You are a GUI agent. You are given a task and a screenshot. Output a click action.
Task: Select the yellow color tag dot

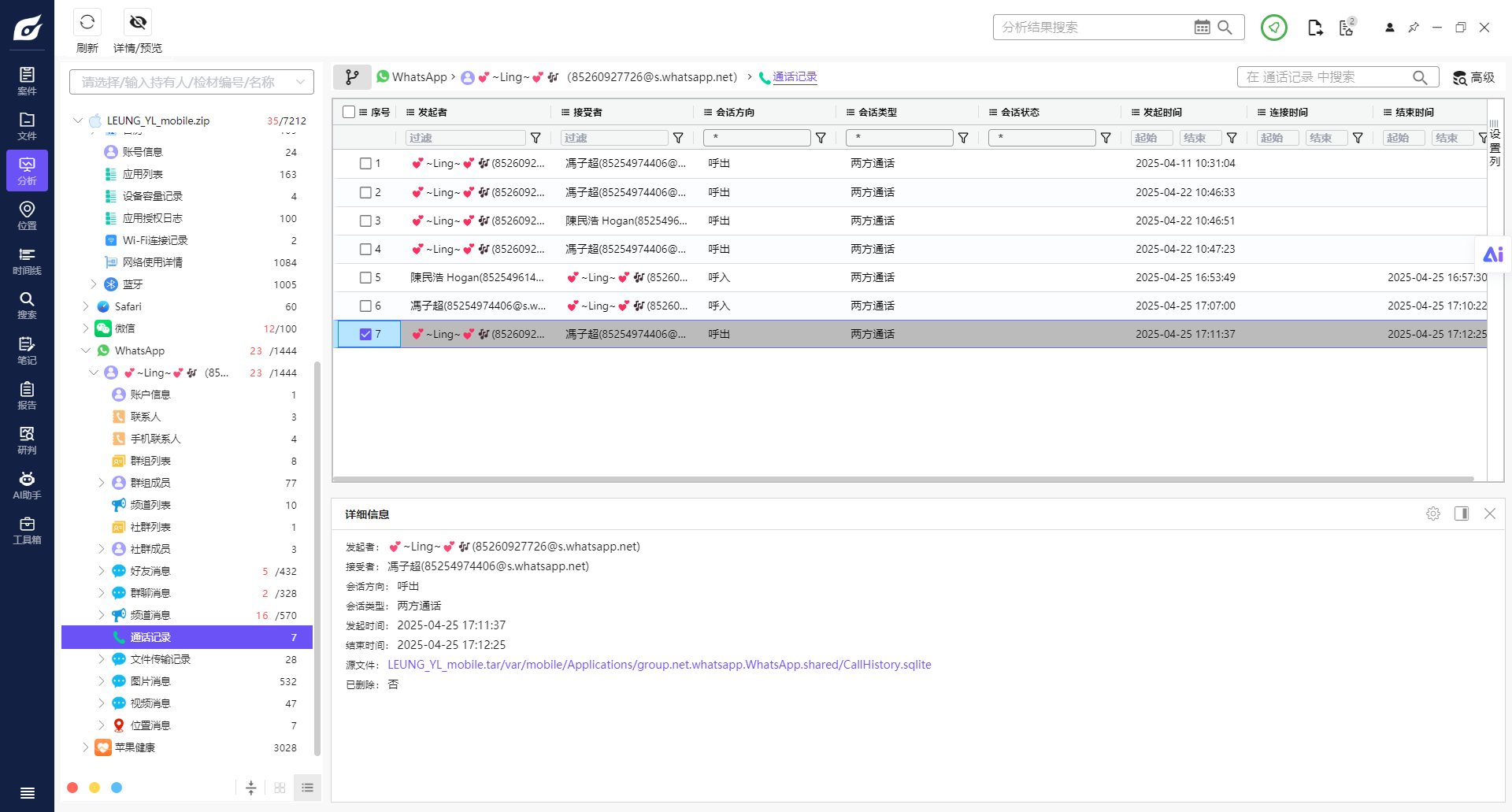pyautogui.click(x=94, y=788)
